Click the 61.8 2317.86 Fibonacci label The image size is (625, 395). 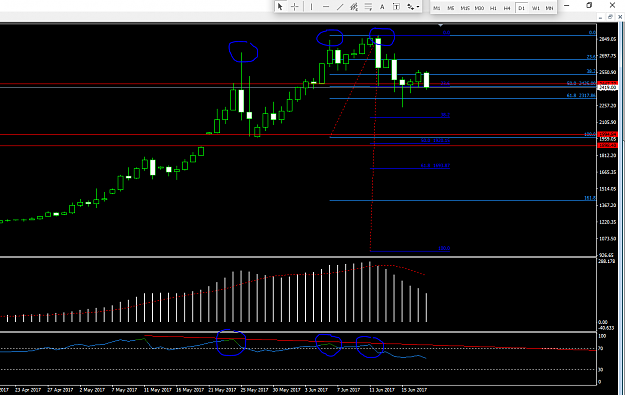(581, 96)
